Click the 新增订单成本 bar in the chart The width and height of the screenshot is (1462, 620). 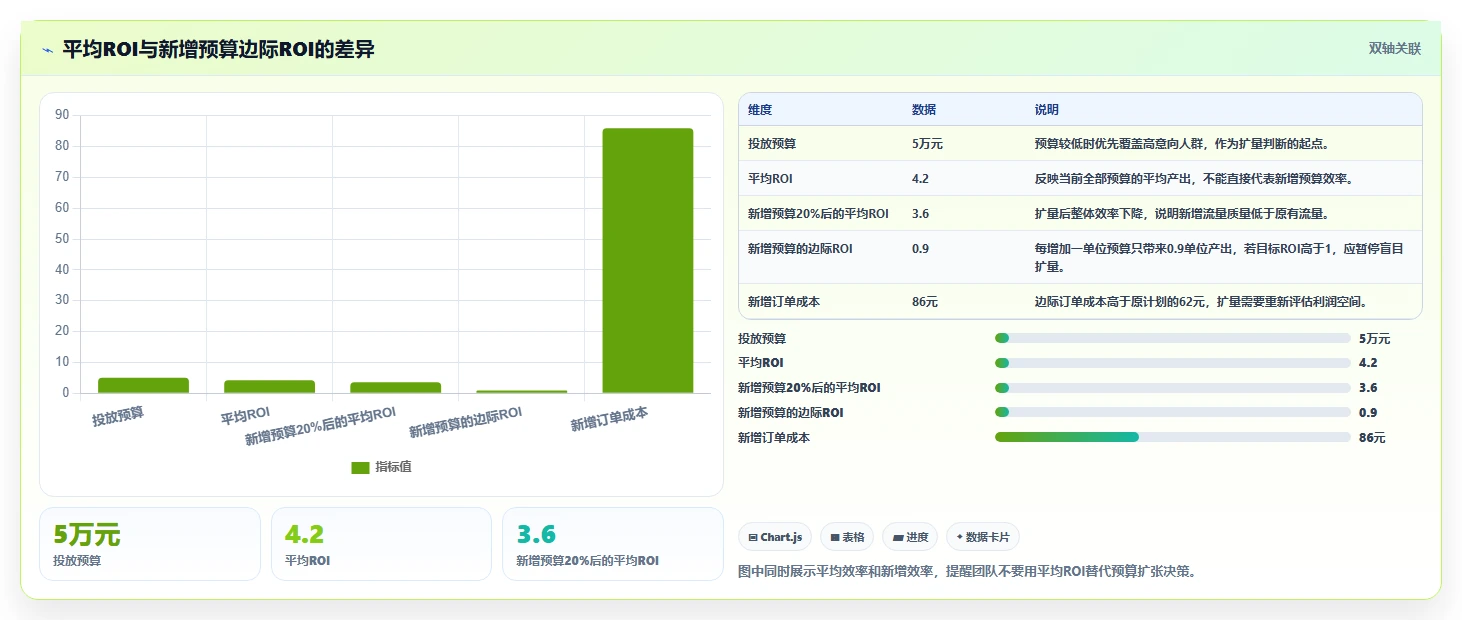[647, 260]
